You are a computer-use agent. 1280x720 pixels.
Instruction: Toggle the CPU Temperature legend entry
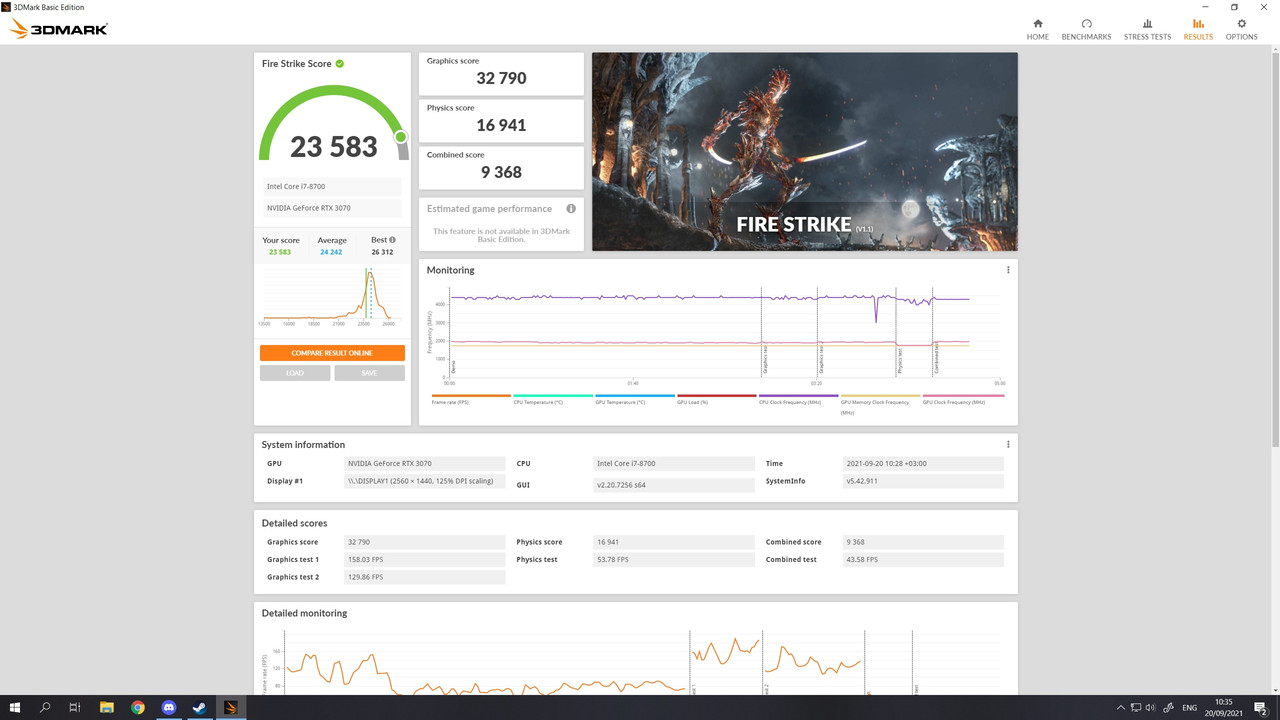click(553, 399)
